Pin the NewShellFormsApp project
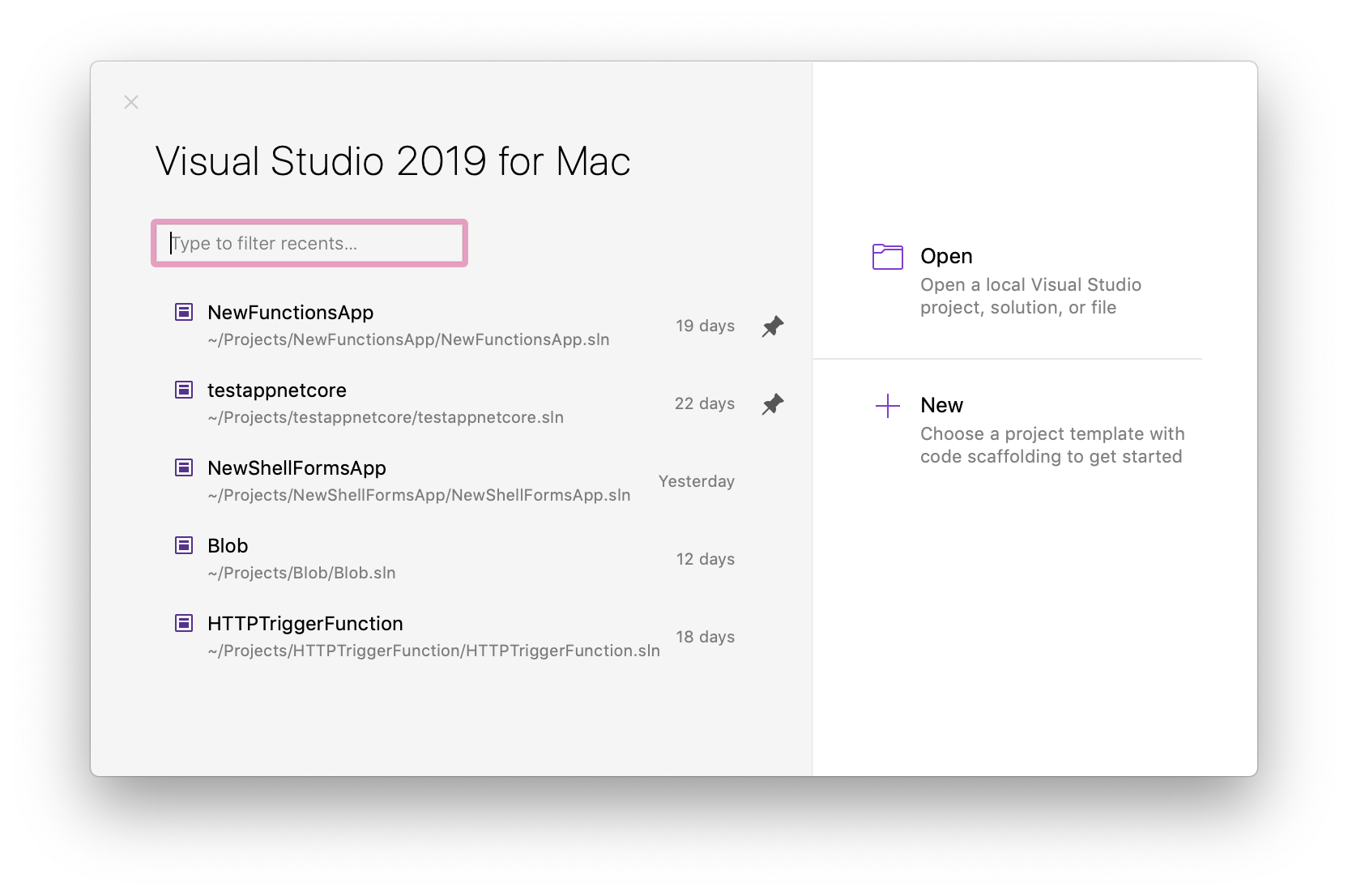Viewport: 1348px width, 896px height. 772,481
